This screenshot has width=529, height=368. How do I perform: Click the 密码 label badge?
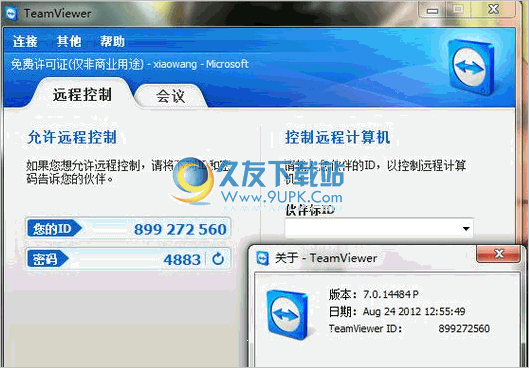coord(47,259)
